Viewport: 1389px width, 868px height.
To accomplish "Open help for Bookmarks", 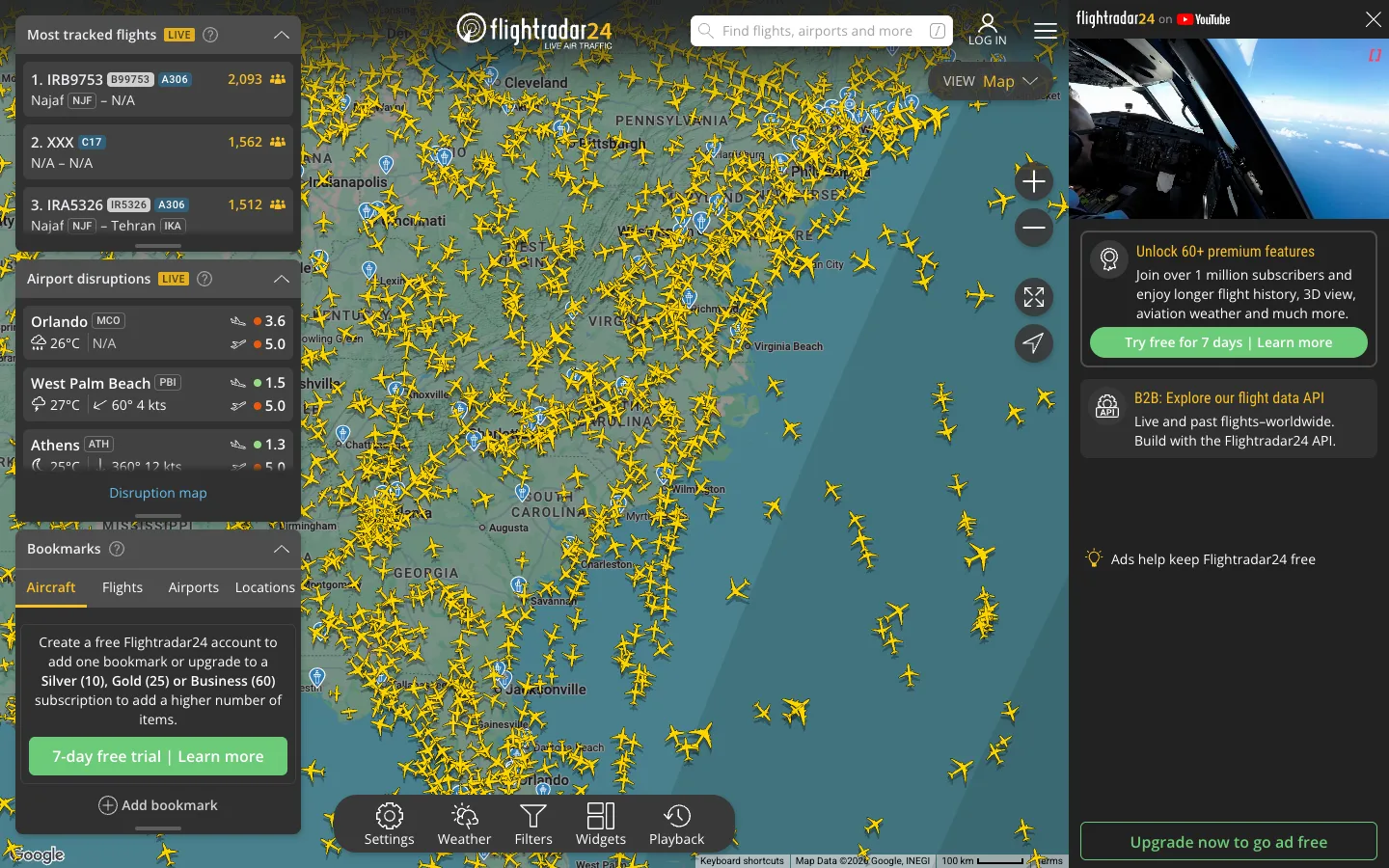I will coord(117,549).
